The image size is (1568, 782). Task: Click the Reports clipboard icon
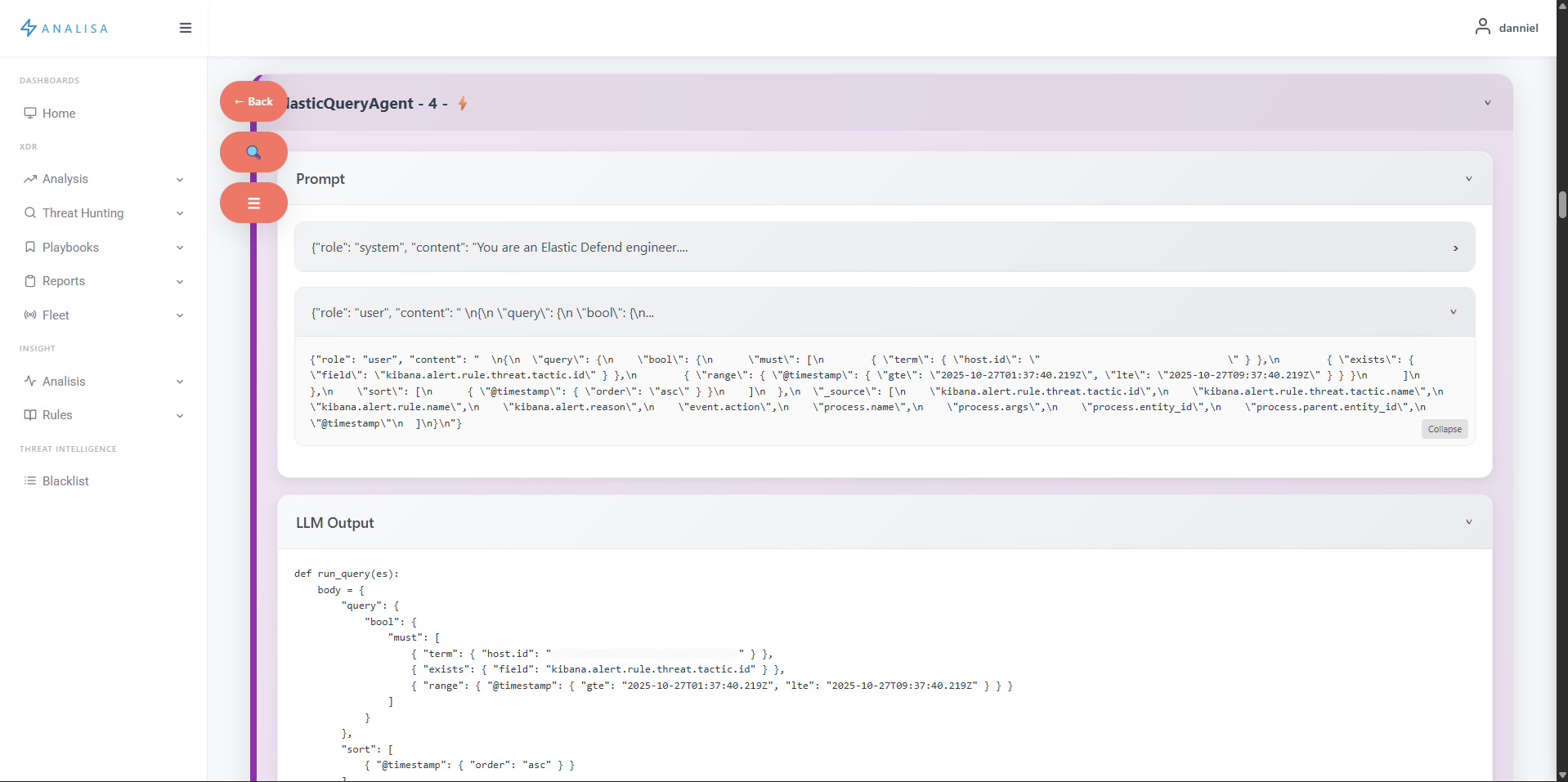pyautogui.click(x=30, y=281)
